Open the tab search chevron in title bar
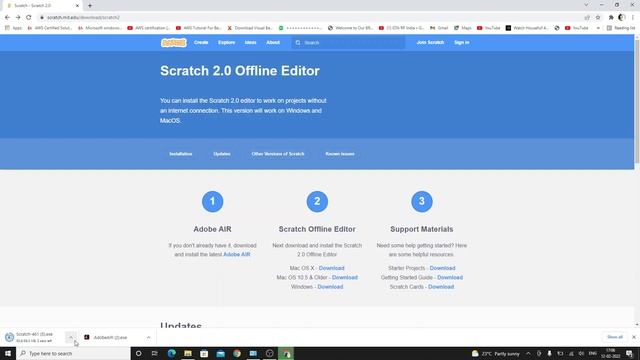 (x=586, y=5)
